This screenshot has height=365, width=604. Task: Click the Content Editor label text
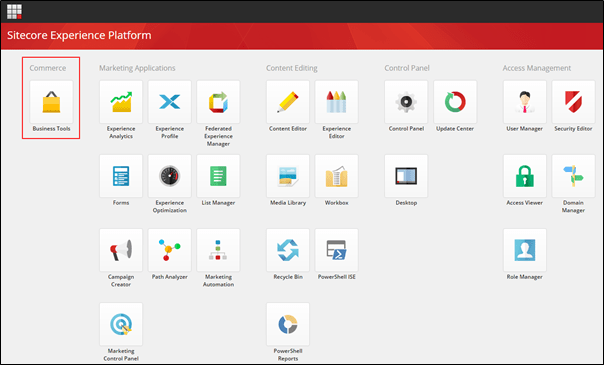tap(288, 129)
